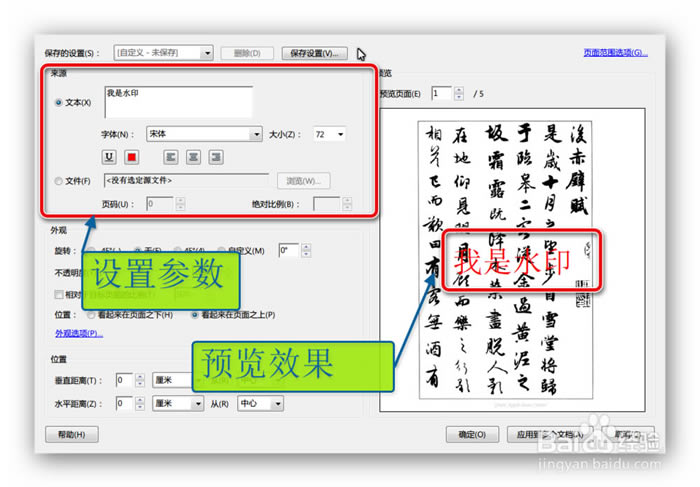Screen dimensions: 700x487
Task: Increase the vertical distance spinner
Action: pyautogui.click(x=140, y=377)
